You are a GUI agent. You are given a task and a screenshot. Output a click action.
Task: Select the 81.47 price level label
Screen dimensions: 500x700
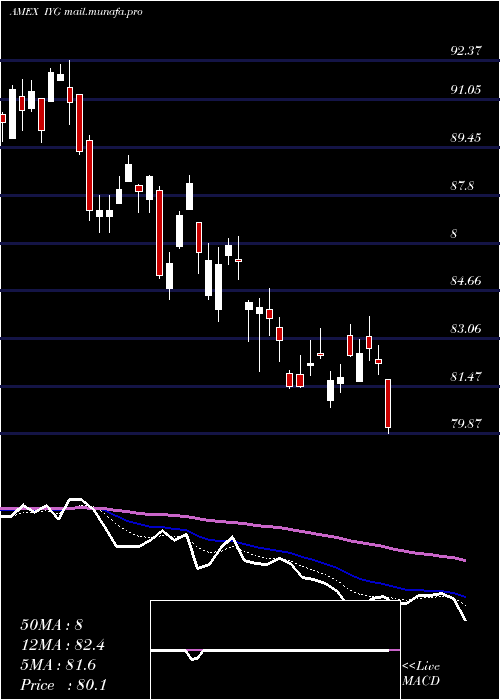[x=466, y=376]
